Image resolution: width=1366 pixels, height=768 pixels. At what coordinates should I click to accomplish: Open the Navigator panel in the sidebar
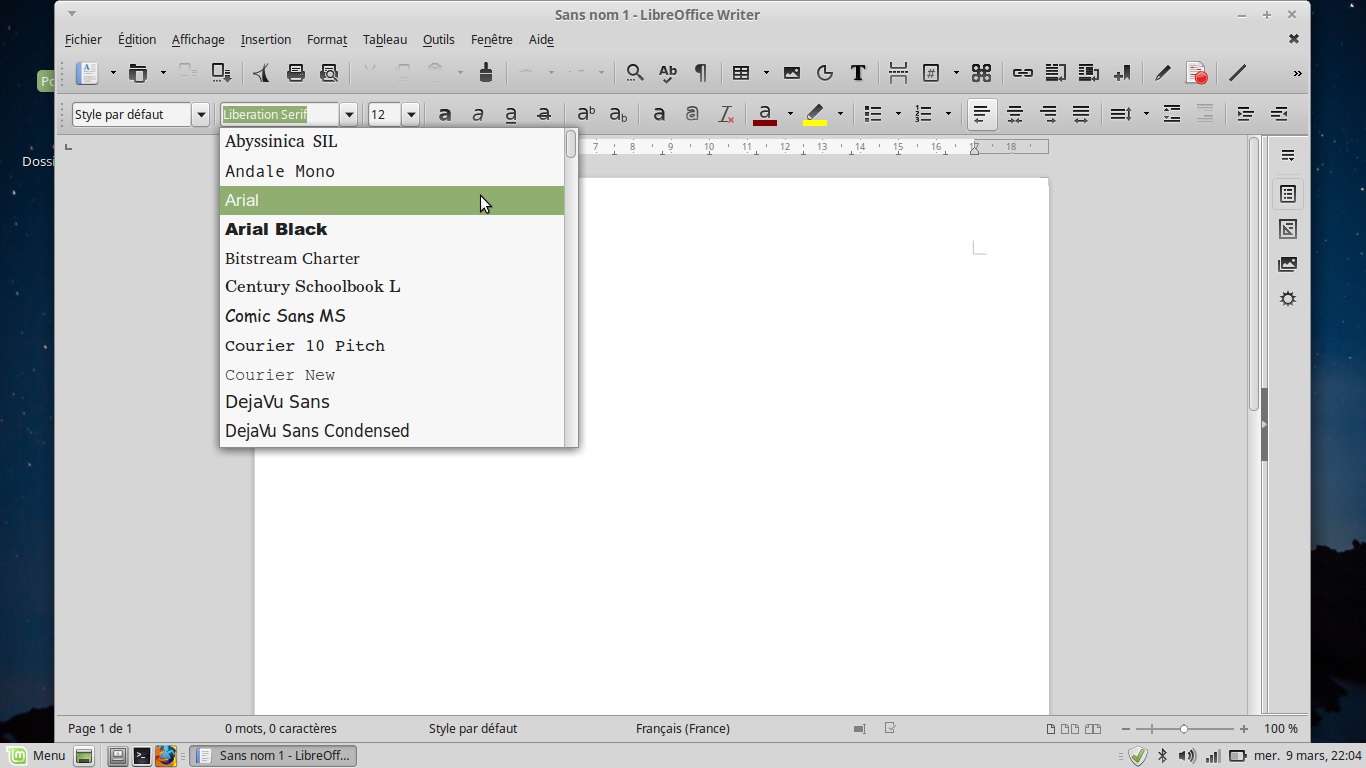(x=1288, y=299)
